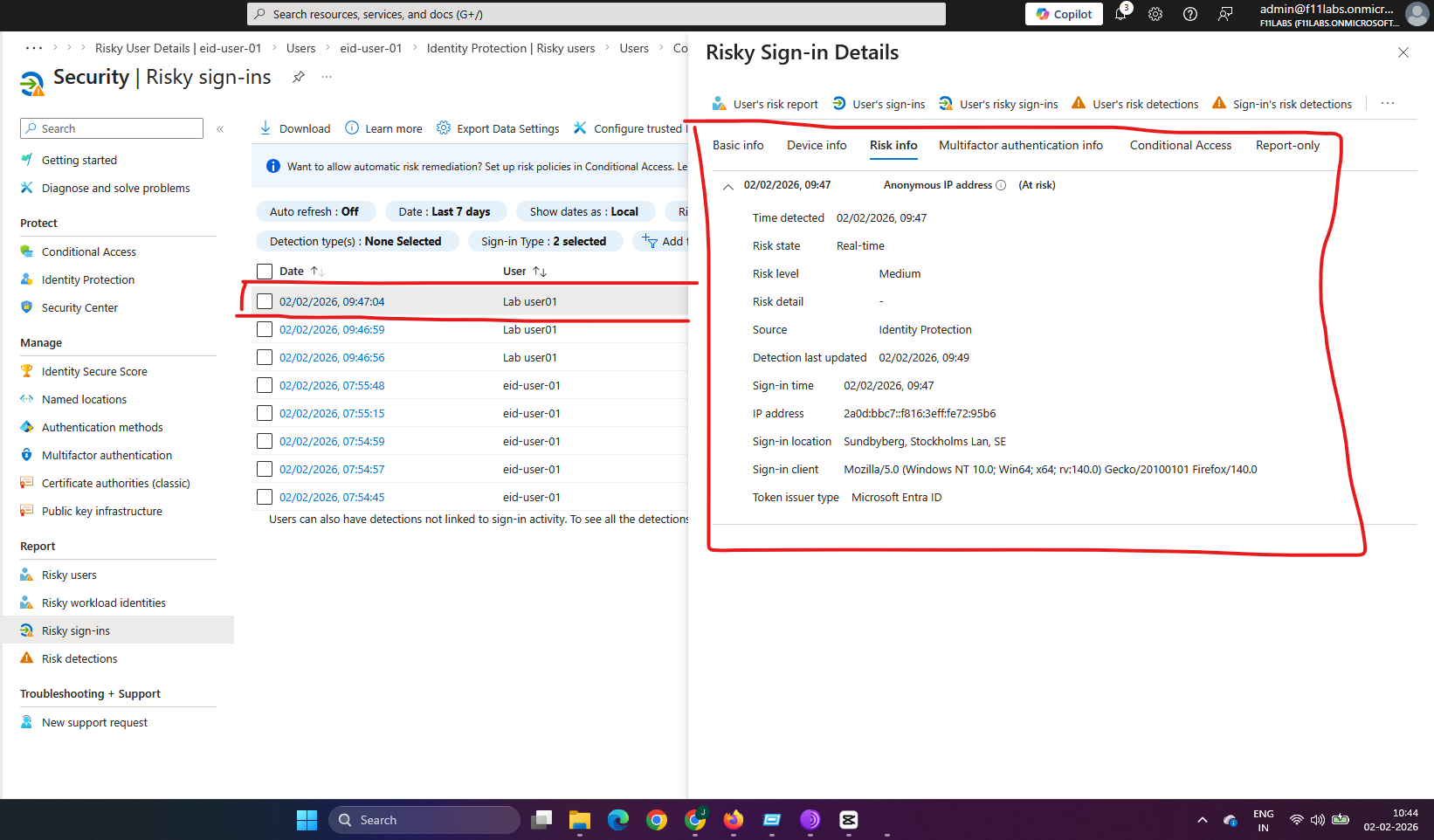Open the Detection type(s) filter
1434x840 pixels.
[x=356, y=241]
